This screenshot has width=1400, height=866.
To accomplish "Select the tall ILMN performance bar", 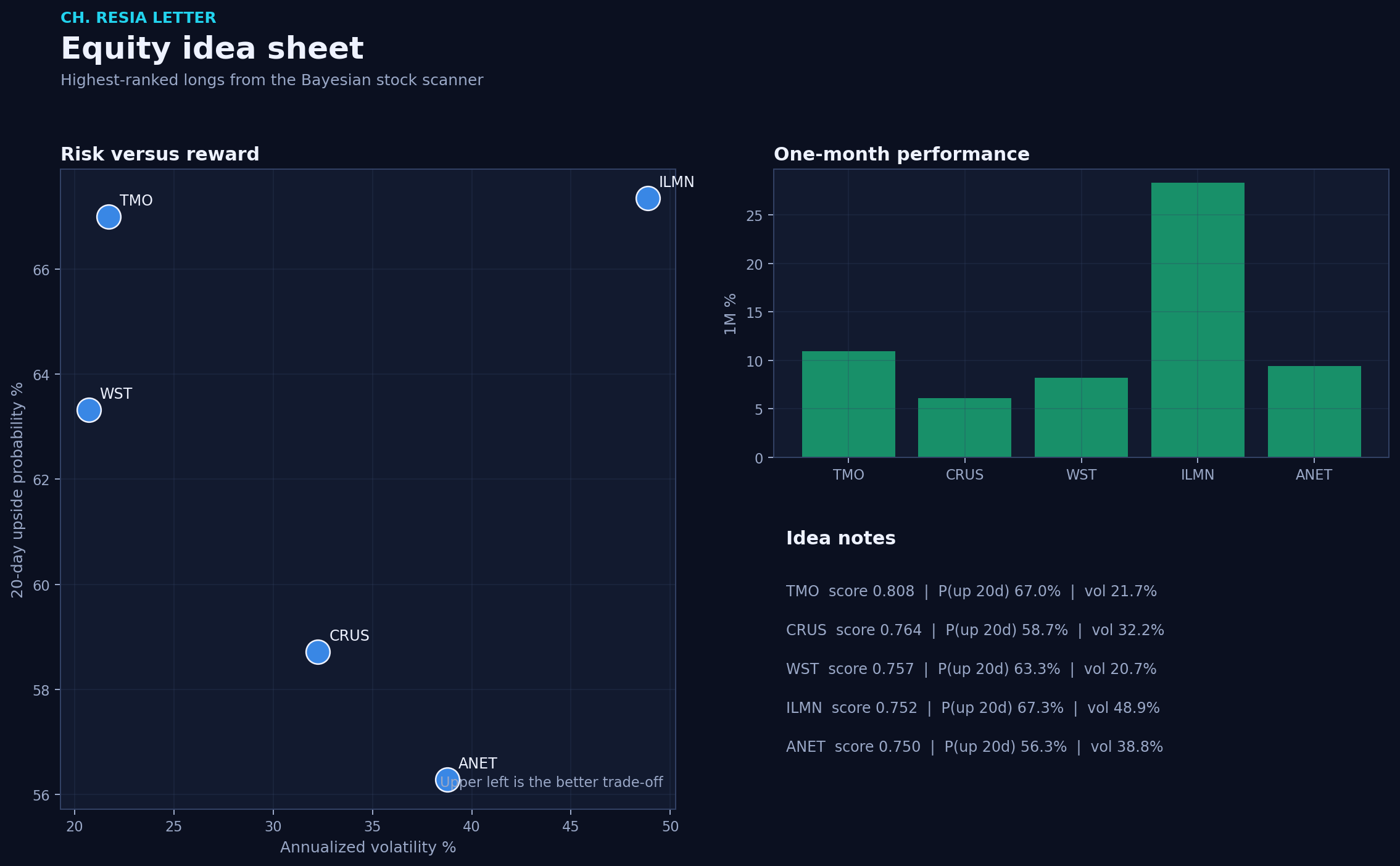I will click(x=1198, y=320).
